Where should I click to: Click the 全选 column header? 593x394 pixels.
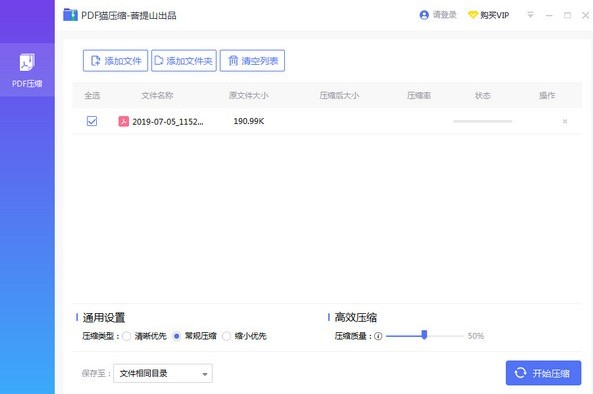point(92,95)
